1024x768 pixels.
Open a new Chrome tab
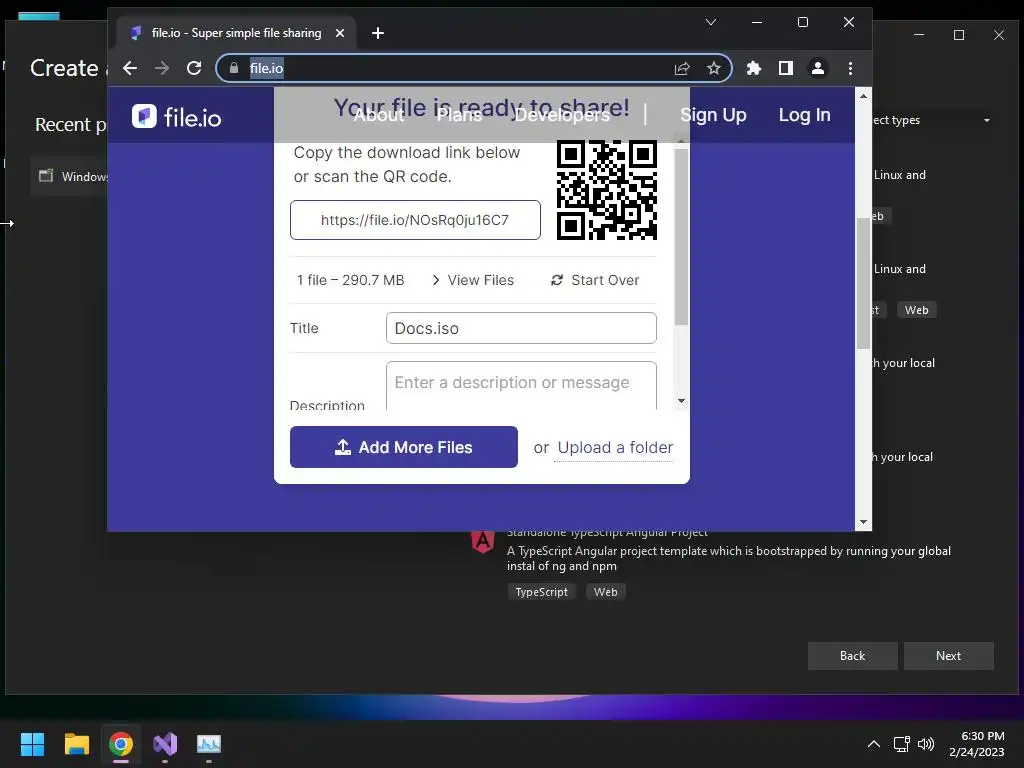click(378, 33)
